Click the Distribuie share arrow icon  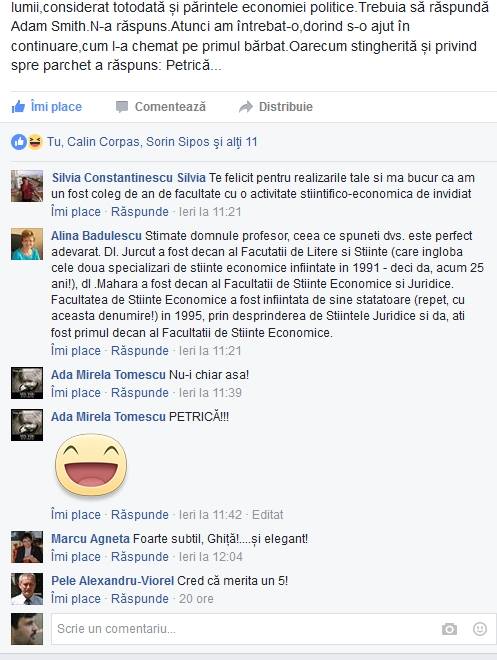(246, 107)
